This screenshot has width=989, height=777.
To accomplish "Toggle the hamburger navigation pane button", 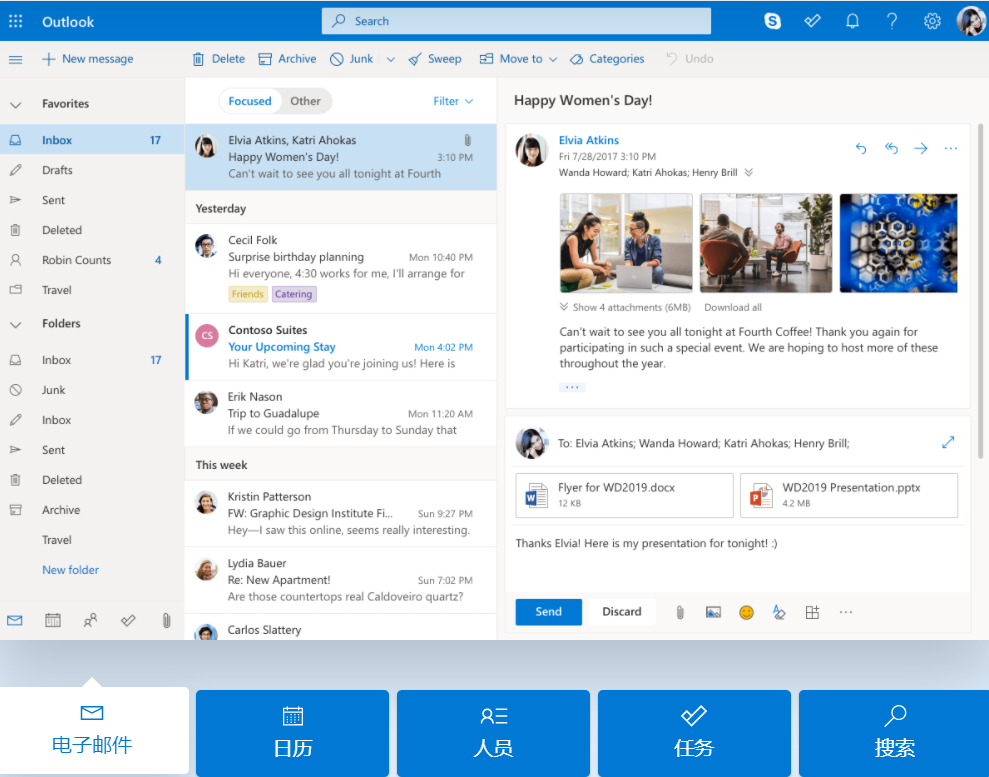I will (16, 59).
